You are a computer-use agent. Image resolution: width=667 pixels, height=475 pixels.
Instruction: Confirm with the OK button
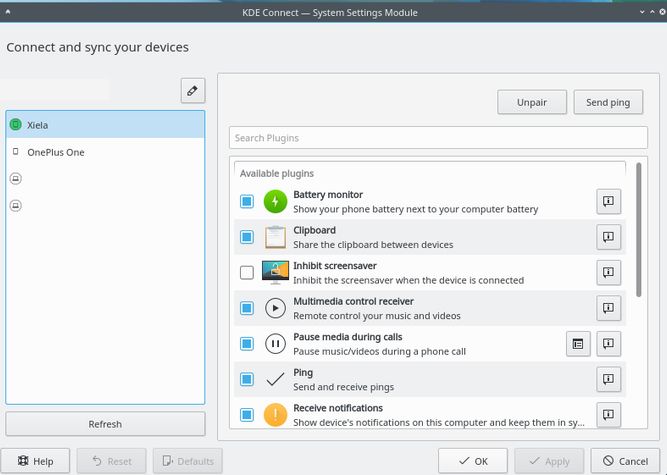tap(473, 461)
